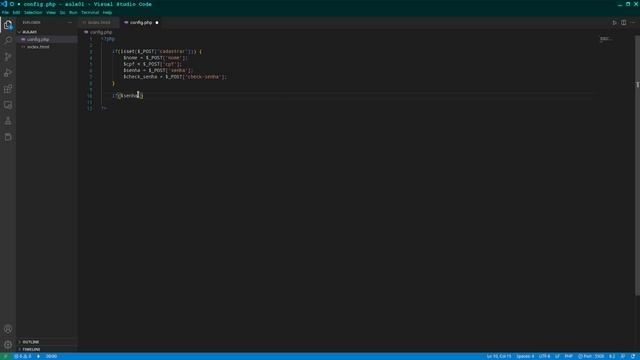640x360 pixels.
Task: Click the minimap code preview
Action: (606, 39)
